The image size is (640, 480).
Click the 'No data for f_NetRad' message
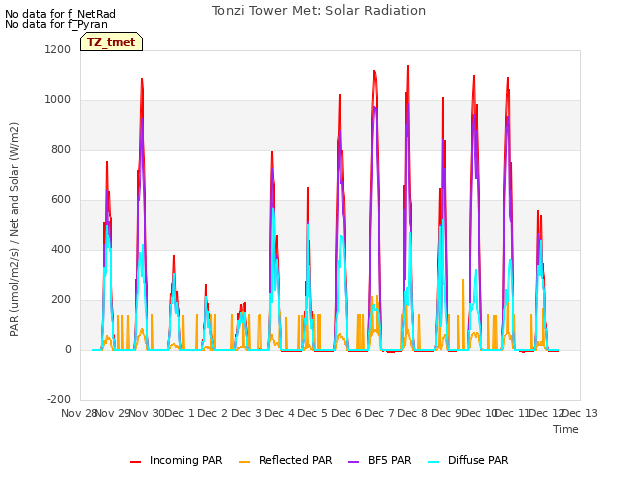[60, 14]
